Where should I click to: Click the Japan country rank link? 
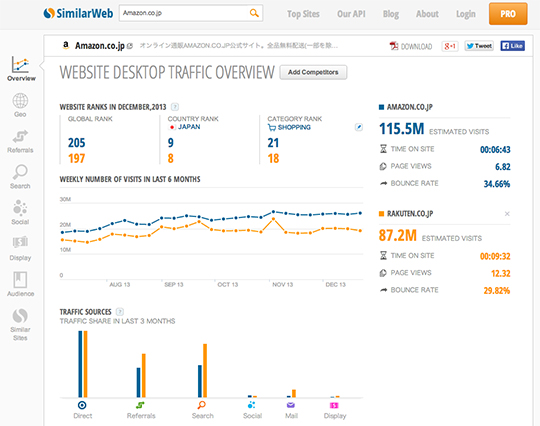click(189, 127)
